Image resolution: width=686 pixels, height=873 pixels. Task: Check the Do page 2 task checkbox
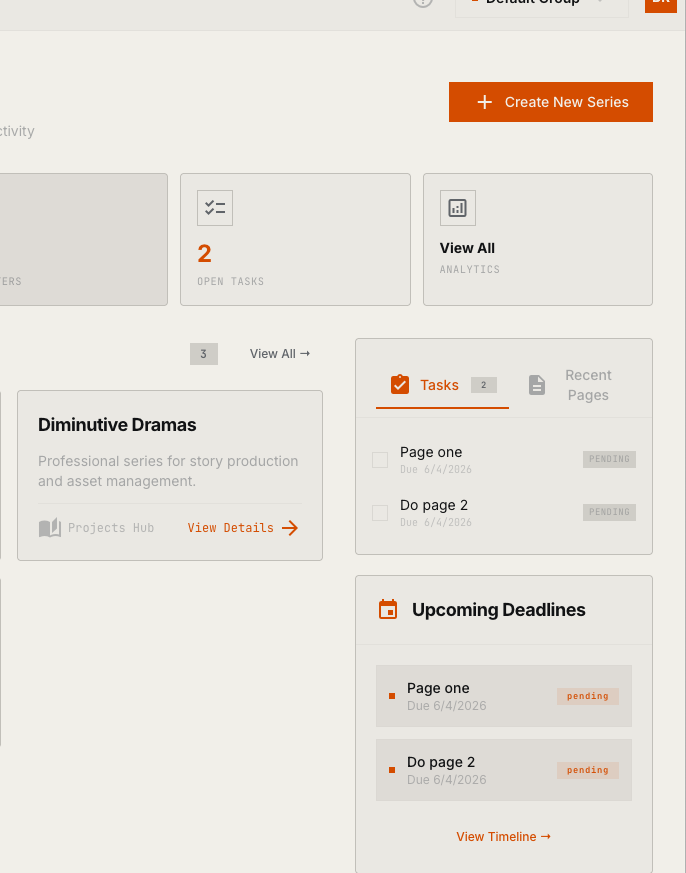[380, 513]
